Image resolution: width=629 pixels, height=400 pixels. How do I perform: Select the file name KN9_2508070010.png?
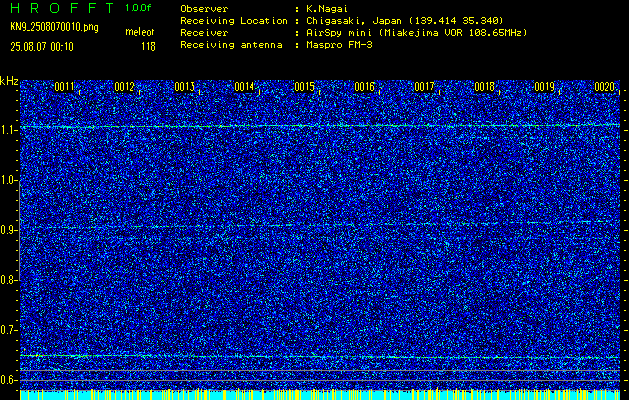54,27
